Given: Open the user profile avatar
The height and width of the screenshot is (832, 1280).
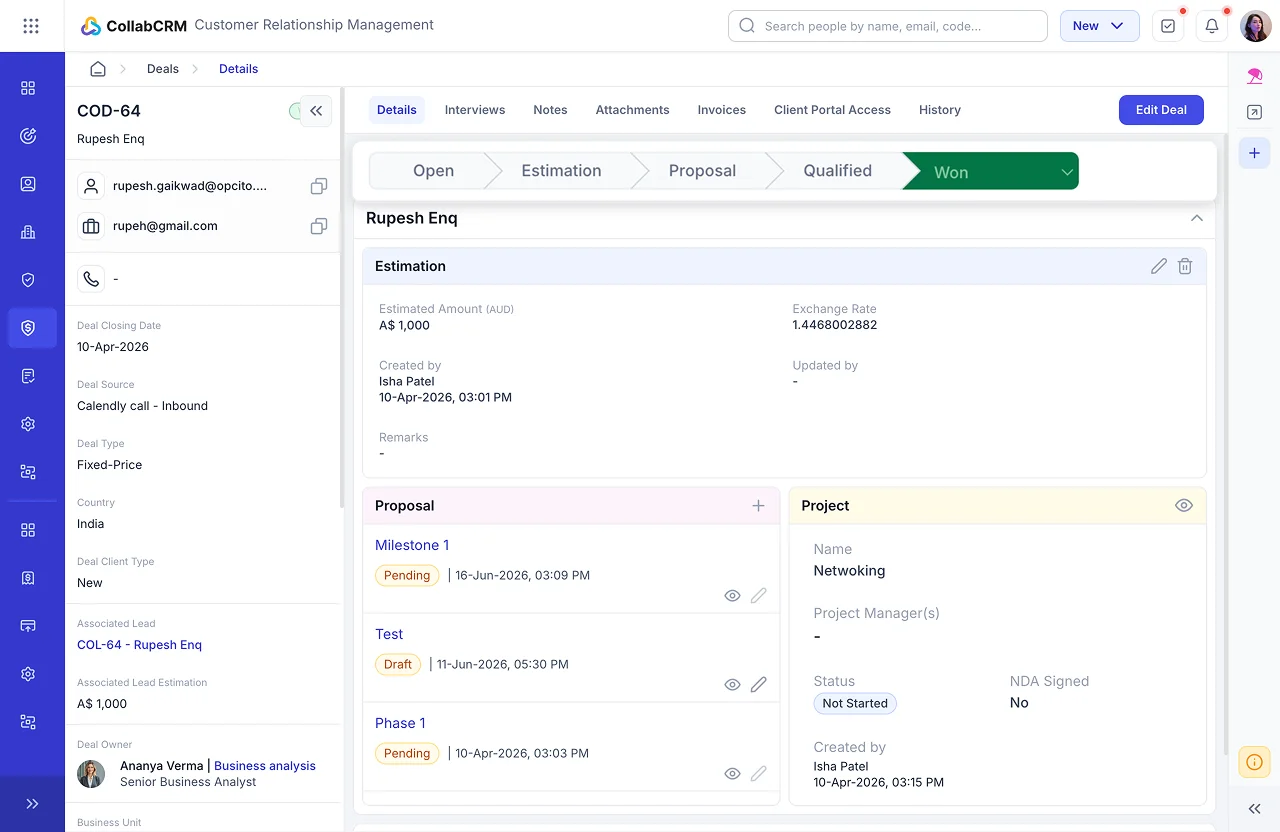Looking at the screenshot, I should coord(1256,26).
